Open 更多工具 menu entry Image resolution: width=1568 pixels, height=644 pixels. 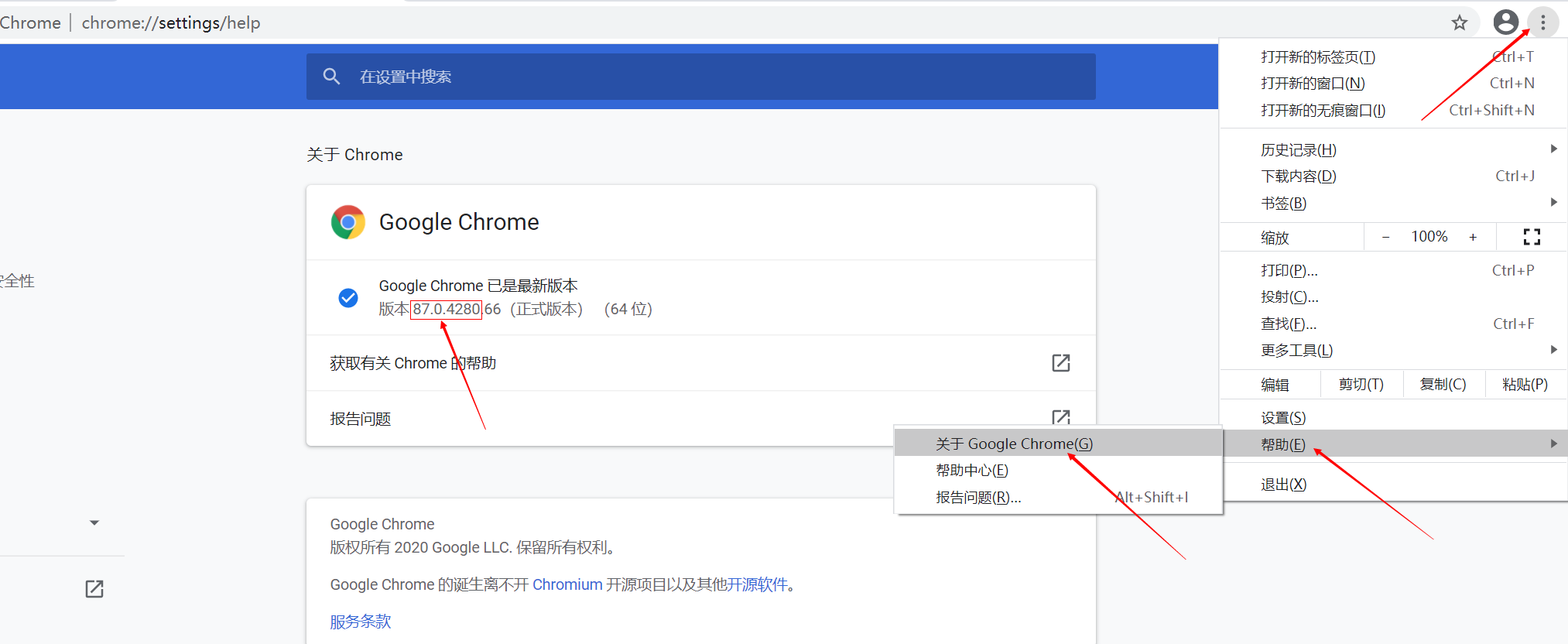(x=1393, y=350)
